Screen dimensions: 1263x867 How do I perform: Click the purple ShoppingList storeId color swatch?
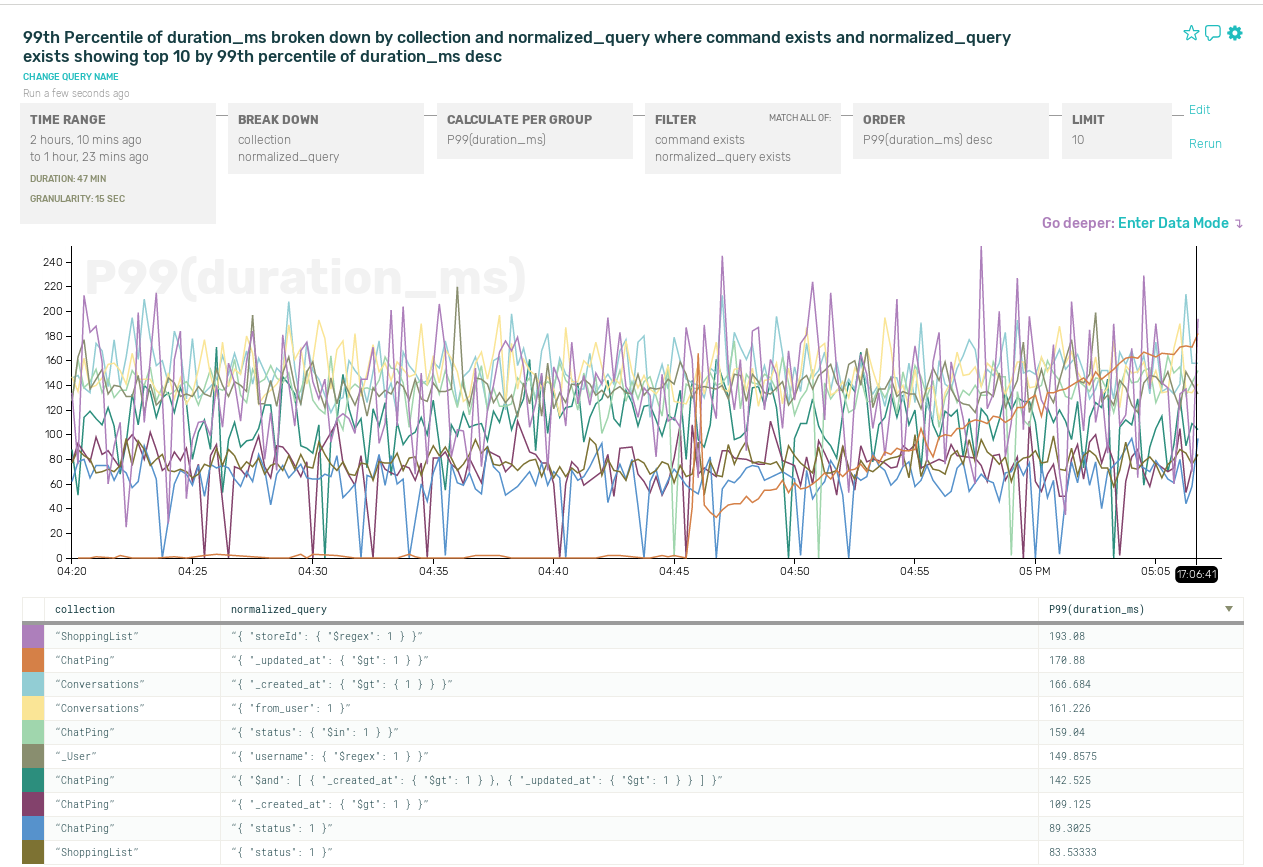pyautogui.click(x=33, y=636)
